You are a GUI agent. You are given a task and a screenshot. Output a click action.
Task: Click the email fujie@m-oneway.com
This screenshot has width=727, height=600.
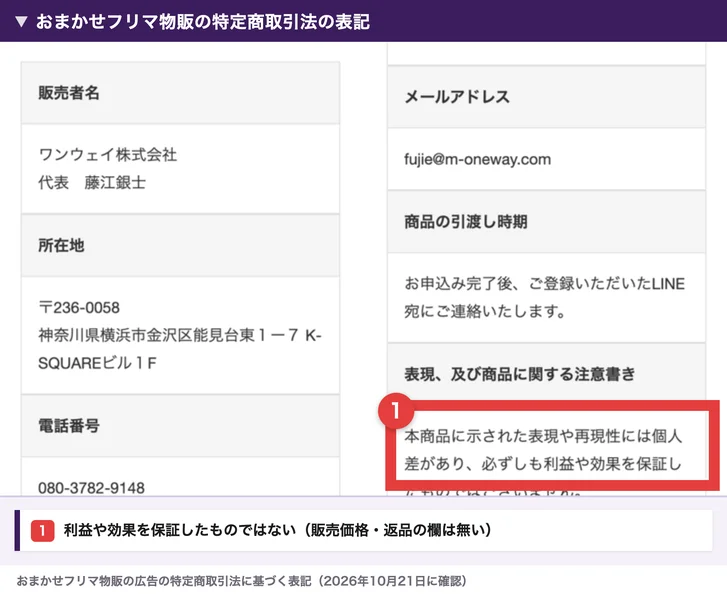tap(478, 159)
